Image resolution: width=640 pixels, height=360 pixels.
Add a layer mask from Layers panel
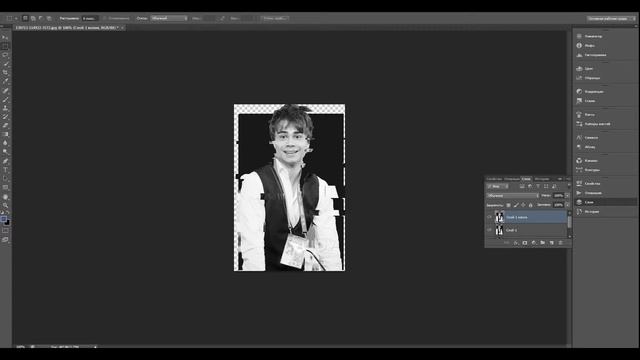tap(524, 243)
